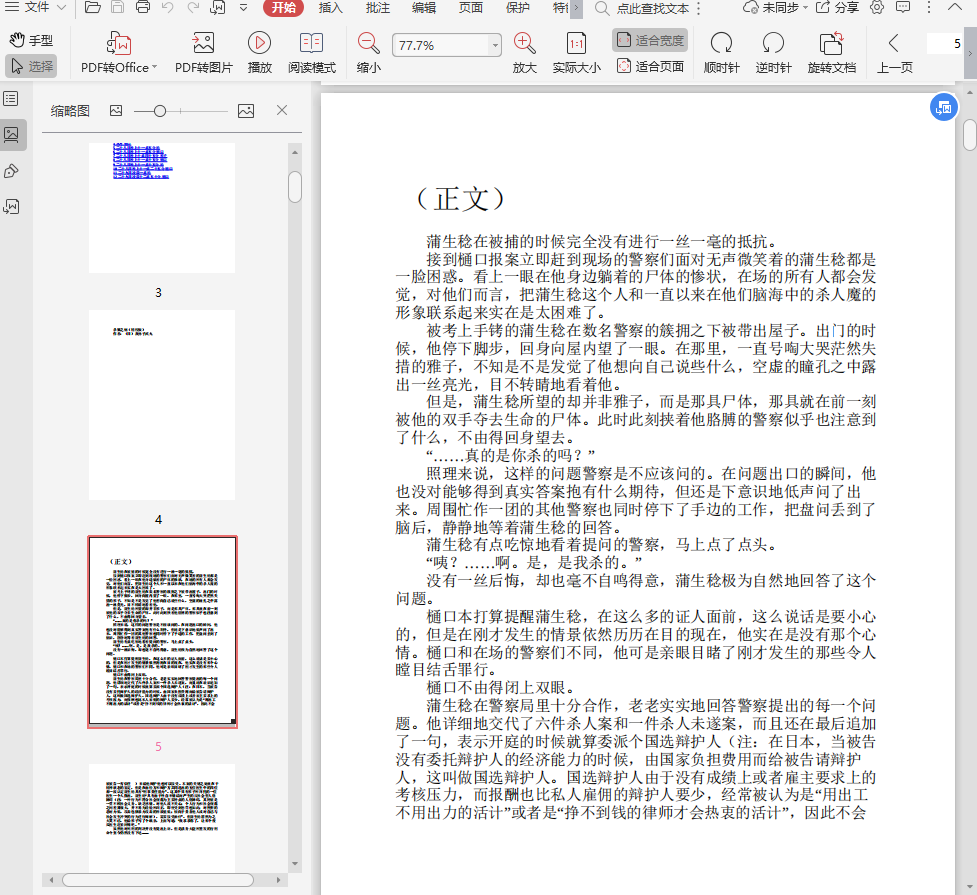Toggle 适合页面 fit page mode
This screenshot has width=977, height=895.
(x=650, y=66)
